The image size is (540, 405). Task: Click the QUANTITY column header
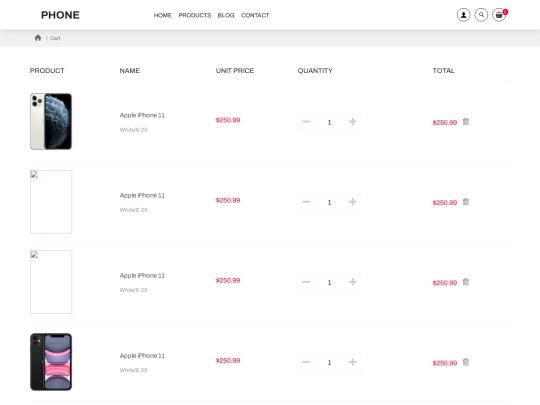point(315,71)
